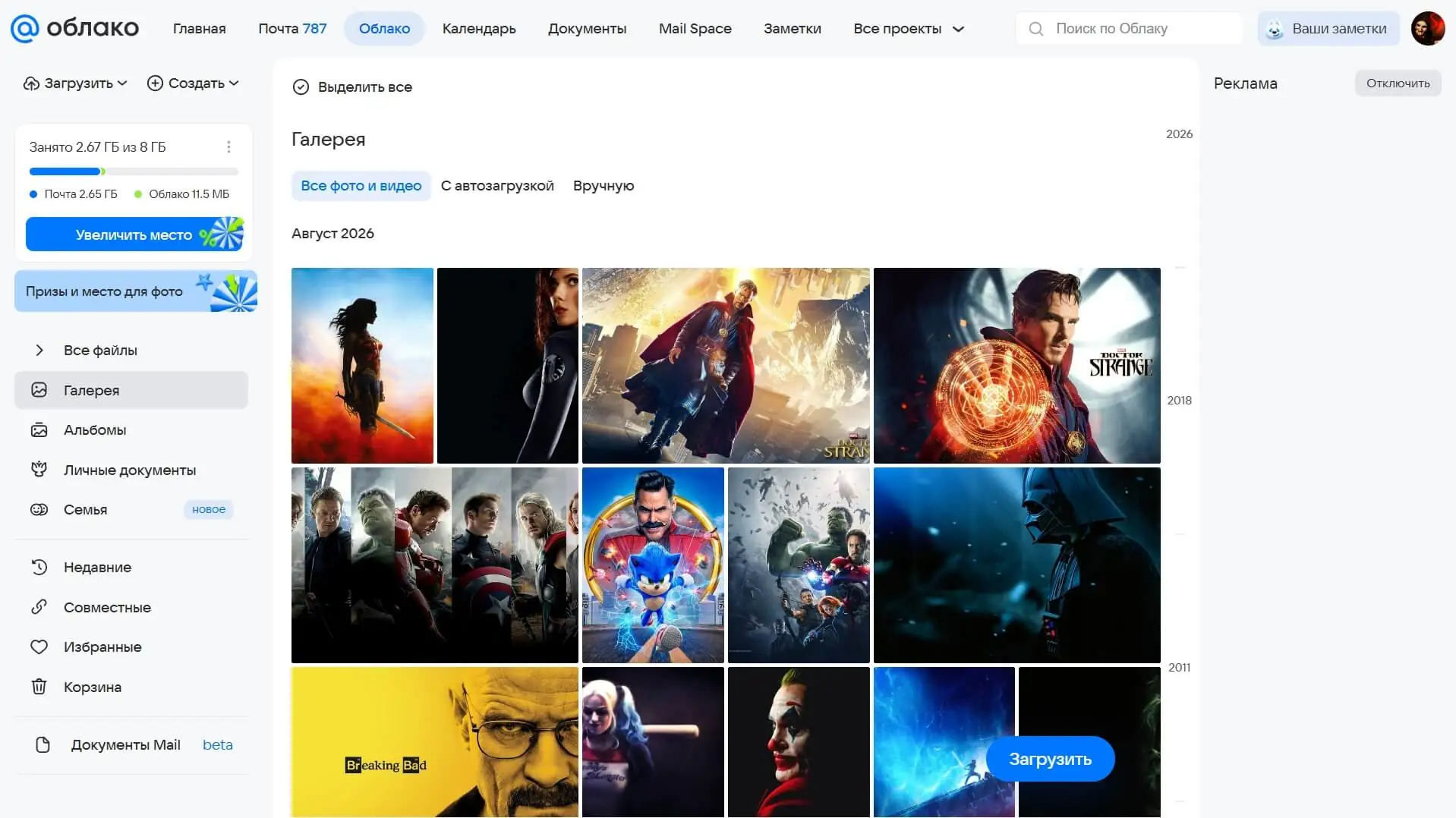Jump to 2011 on the timeline
1456x818 pixels.
1179,668
